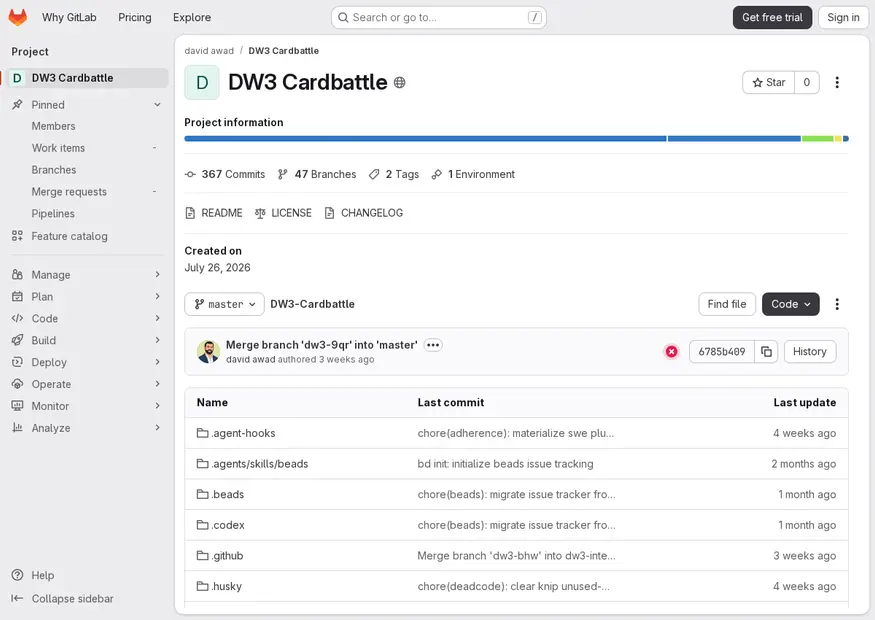875x620 pixels.
Task: Open the project actions kebab menu
Action: pos(837,83)
